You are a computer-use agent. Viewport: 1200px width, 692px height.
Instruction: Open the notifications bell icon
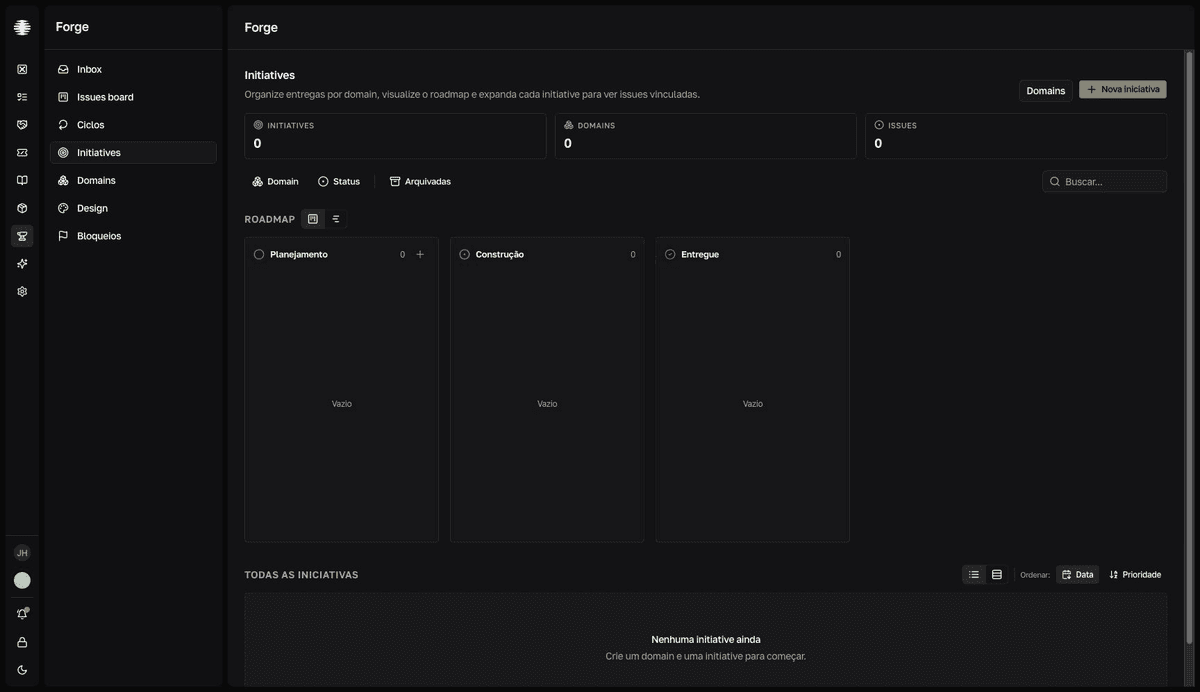pos(22,614)
